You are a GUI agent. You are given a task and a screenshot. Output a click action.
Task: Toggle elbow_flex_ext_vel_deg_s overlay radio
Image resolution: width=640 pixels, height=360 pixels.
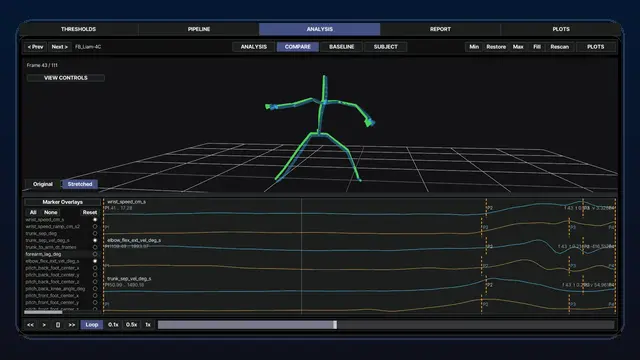tap(95, 261)
